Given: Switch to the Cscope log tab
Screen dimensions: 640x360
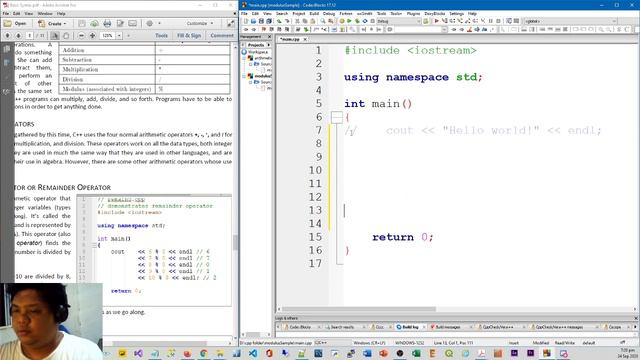Looking at the screenshot, I should pos(614,327).
